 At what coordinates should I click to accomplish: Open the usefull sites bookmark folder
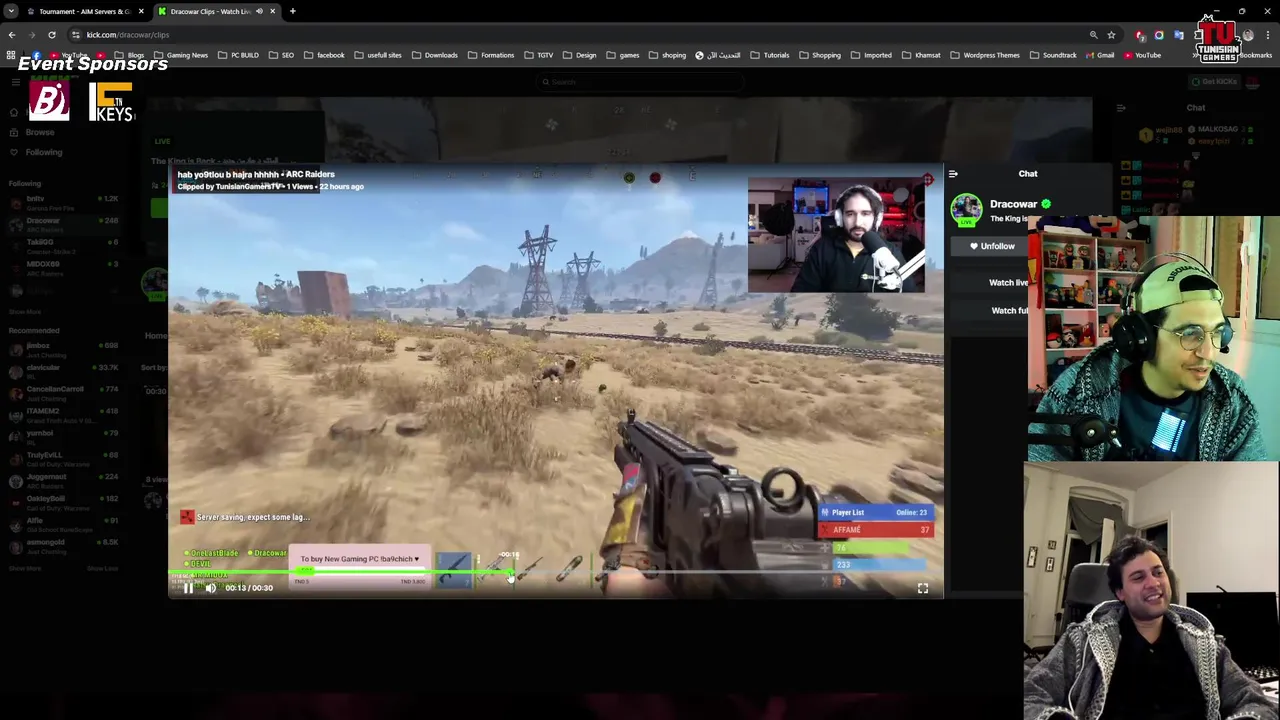pyautogui.click(x=379, y=55)
